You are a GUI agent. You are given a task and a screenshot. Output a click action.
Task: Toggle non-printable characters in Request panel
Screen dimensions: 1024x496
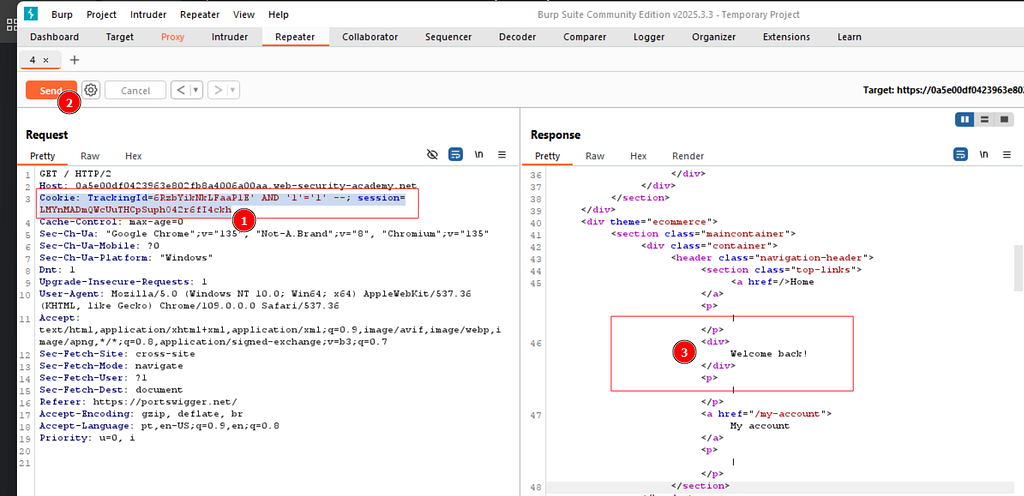479,155
